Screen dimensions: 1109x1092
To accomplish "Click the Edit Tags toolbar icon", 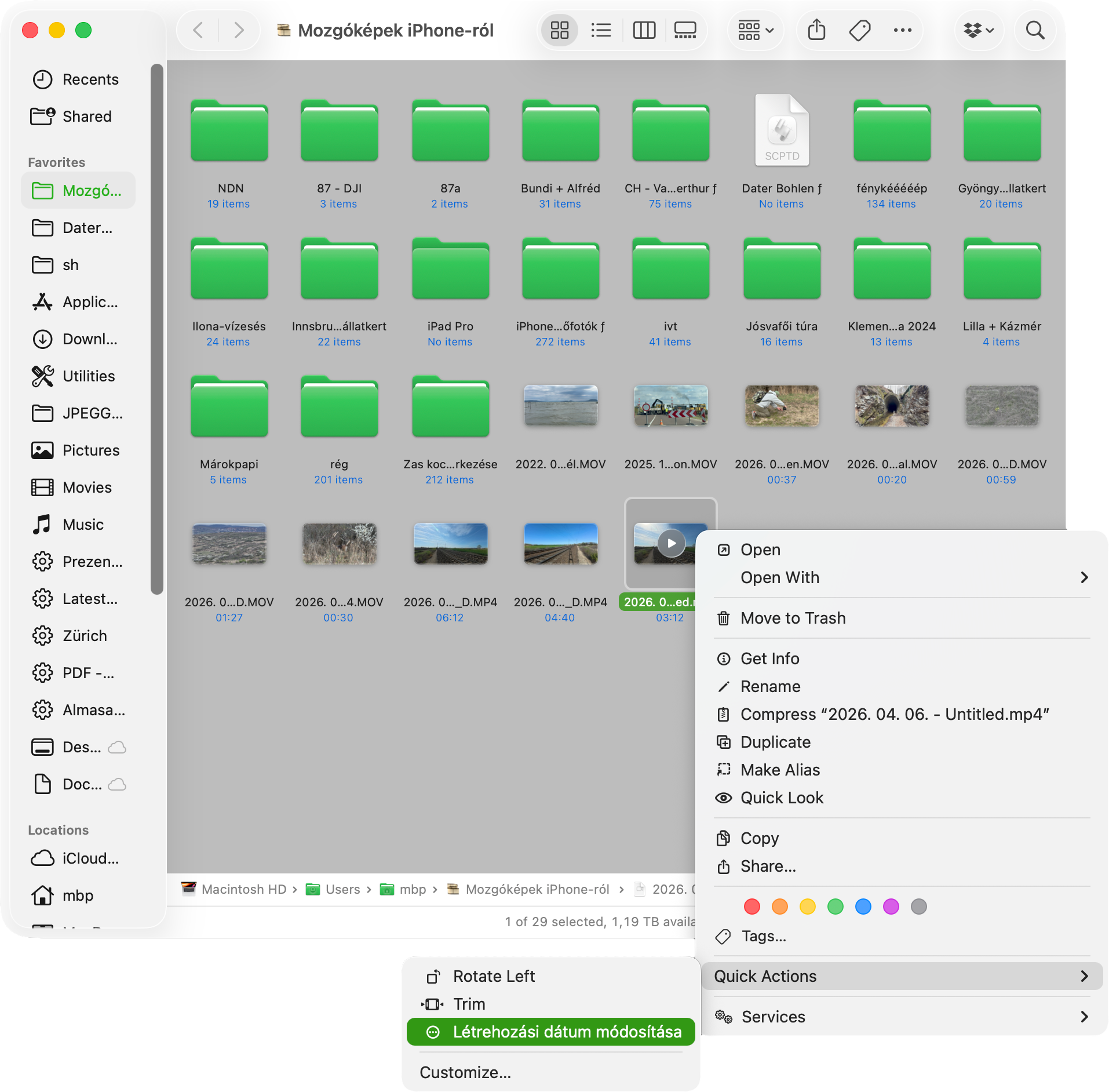I will point(859,30).
